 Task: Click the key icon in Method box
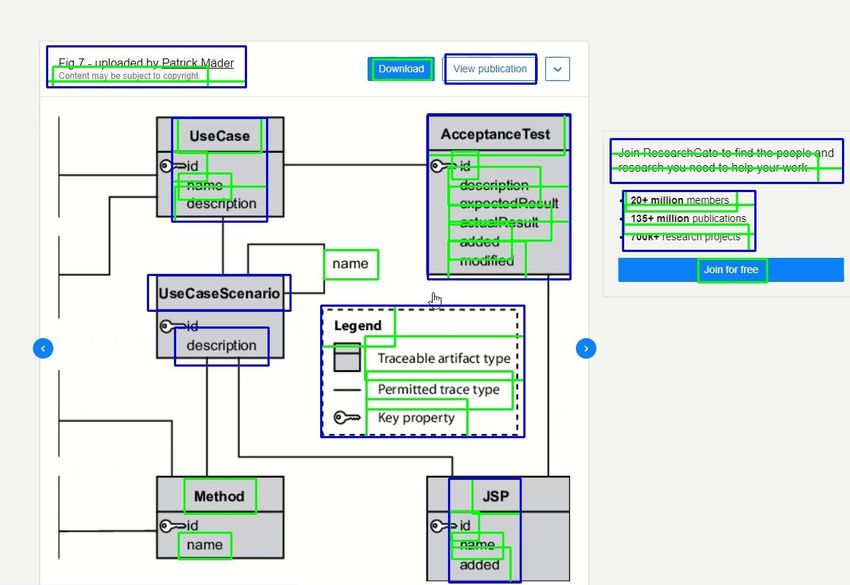[x=171, y=526]
